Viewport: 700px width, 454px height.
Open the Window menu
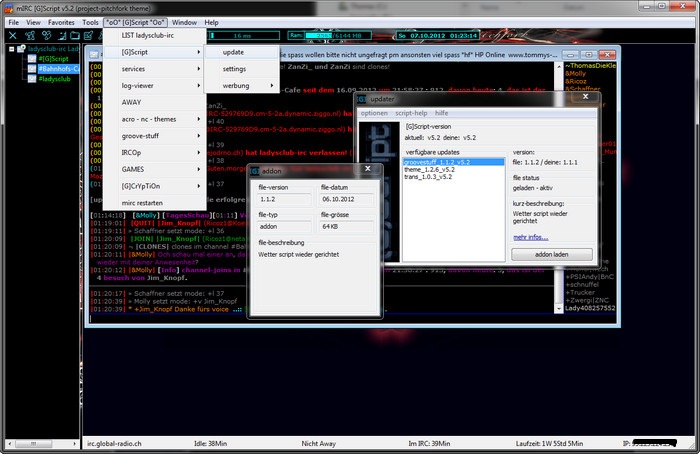pyautogui.click(x=184, y=22)
